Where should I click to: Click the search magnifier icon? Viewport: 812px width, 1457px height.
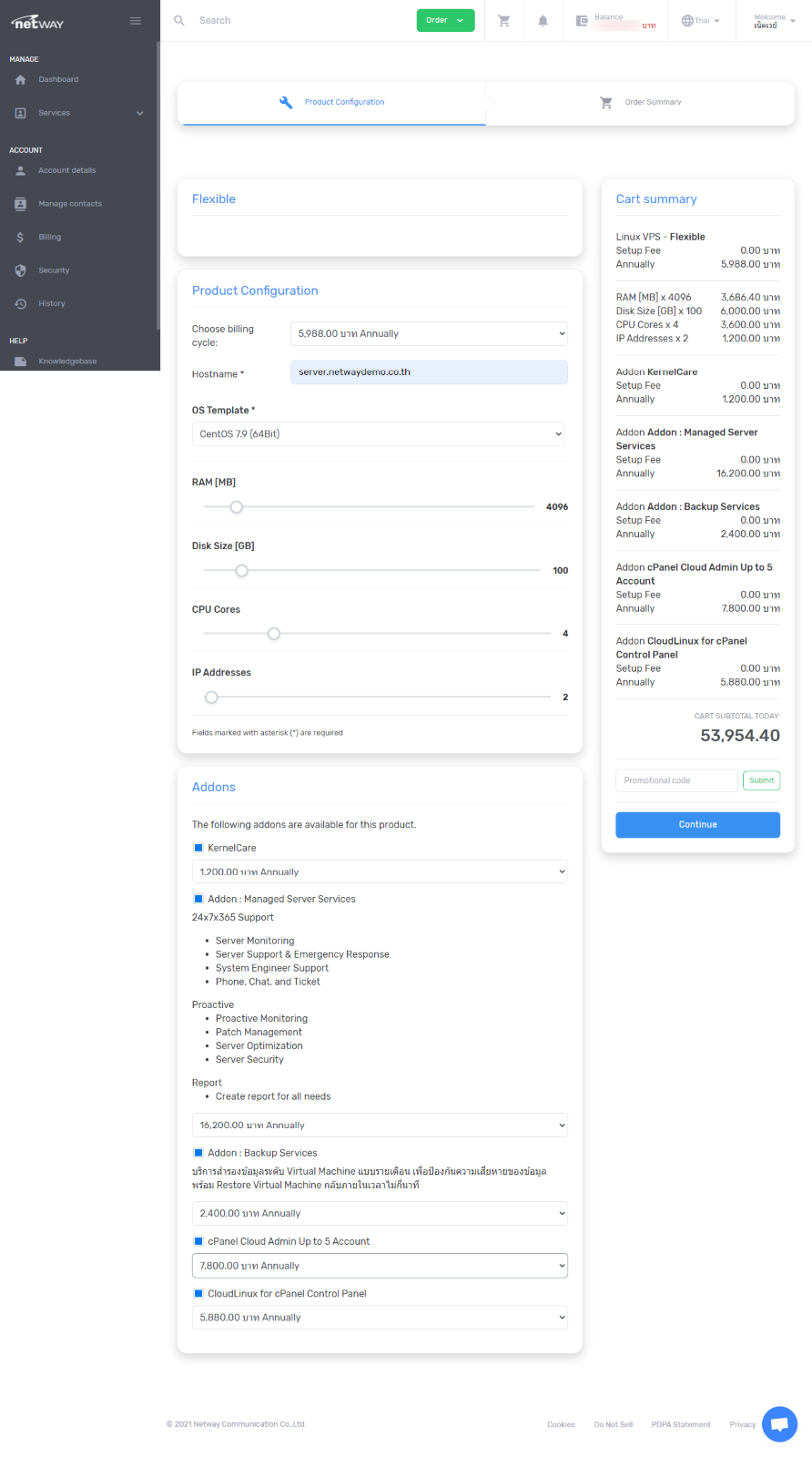click(179, 20)
